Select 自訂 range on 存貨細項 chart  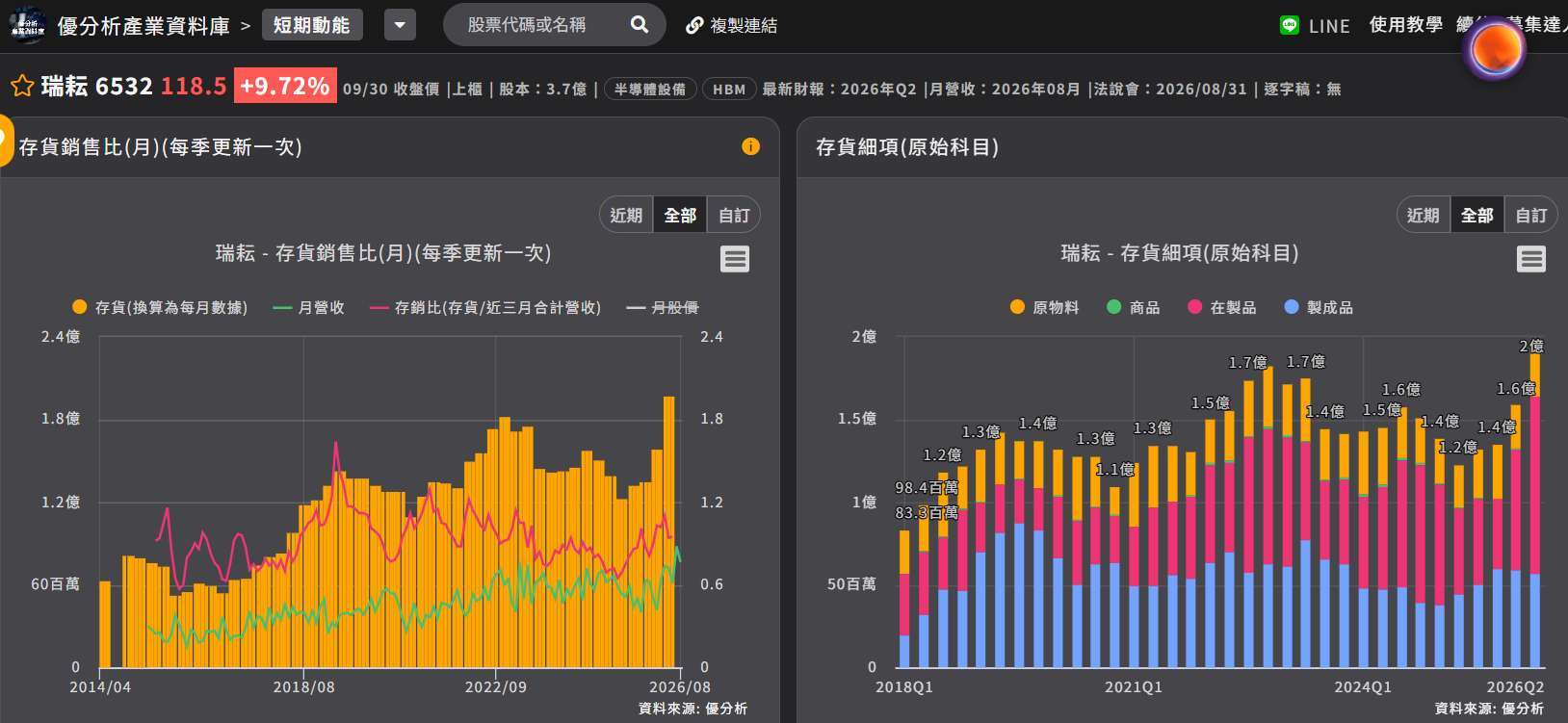1531,215
